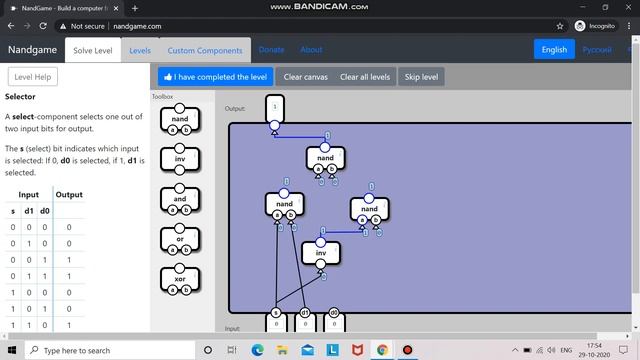
Task: Click the output connector node of the circuit
Action: 275,125
